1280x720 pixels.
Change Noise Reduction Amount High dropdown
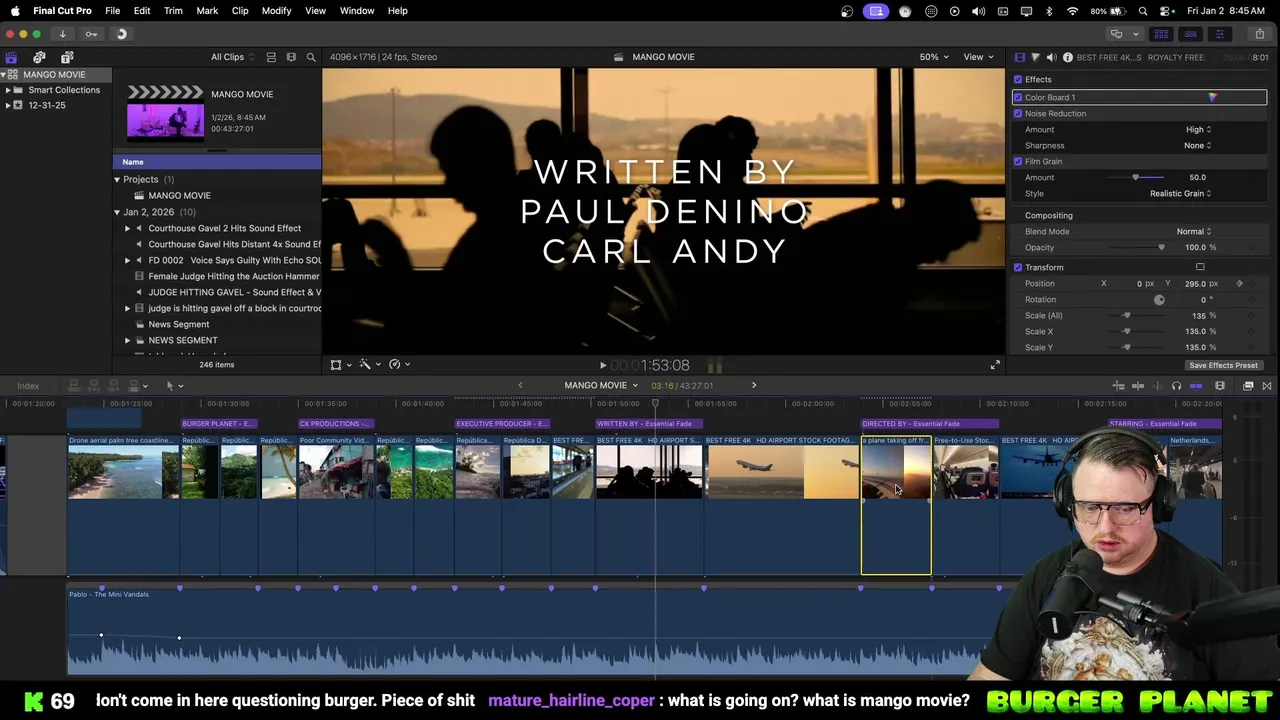[x=1198, y=129]
